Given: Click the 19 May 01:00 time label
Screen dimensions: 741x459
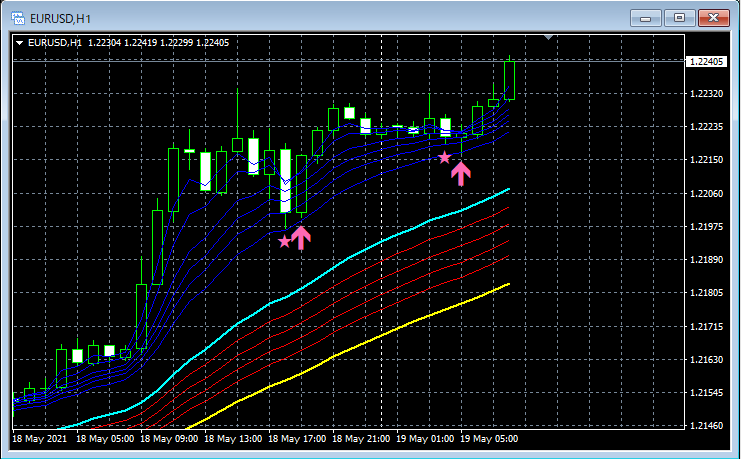Looking at the screenshot, I should [425, 439].
